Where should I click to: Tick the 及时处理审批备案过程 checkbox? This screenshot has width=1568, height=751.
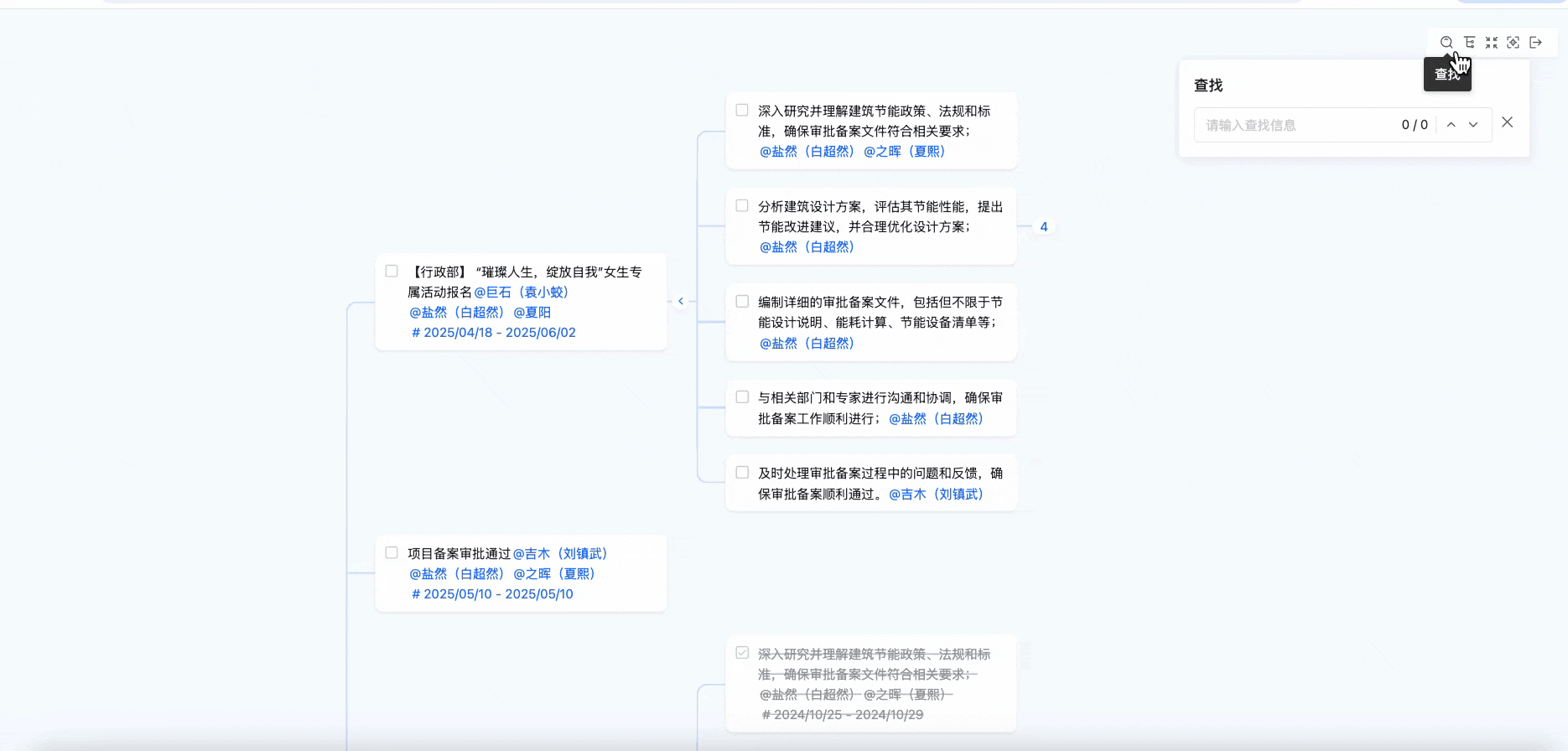pos(742,472)
